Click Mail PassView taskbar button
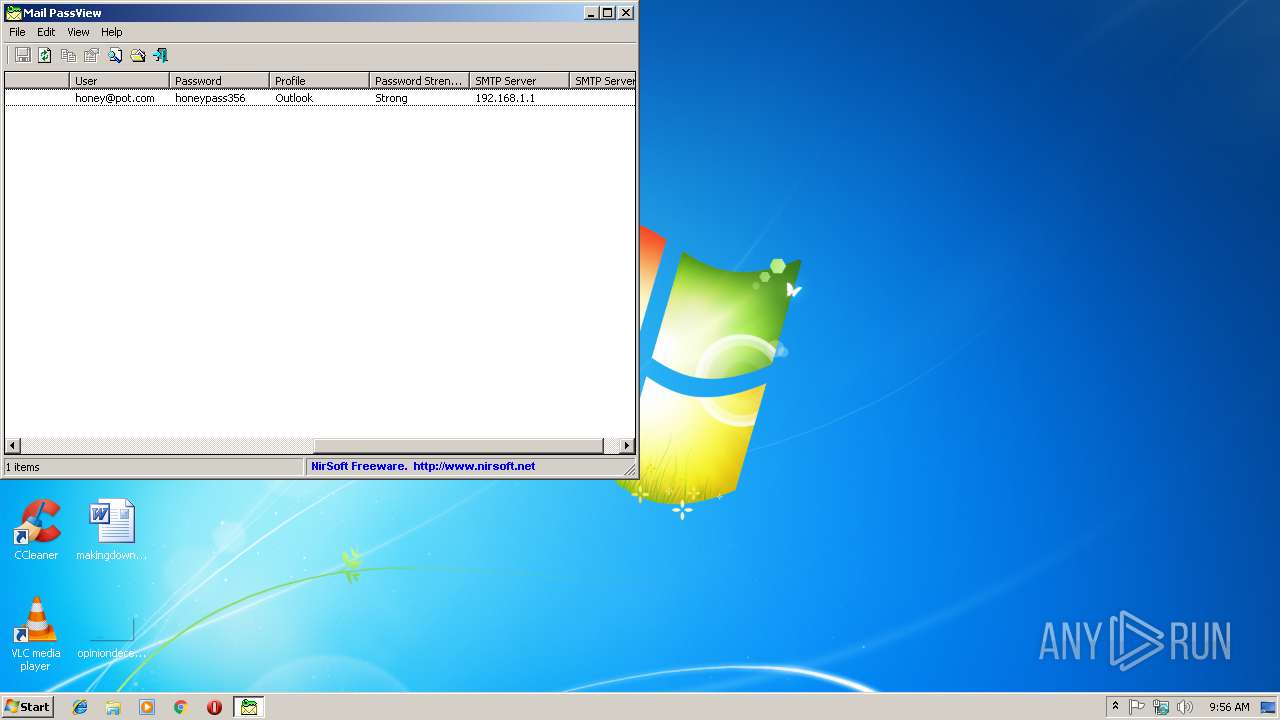The width and height of the screenshot is (1280, 720). pyautogui.click(x=248, y=707)
